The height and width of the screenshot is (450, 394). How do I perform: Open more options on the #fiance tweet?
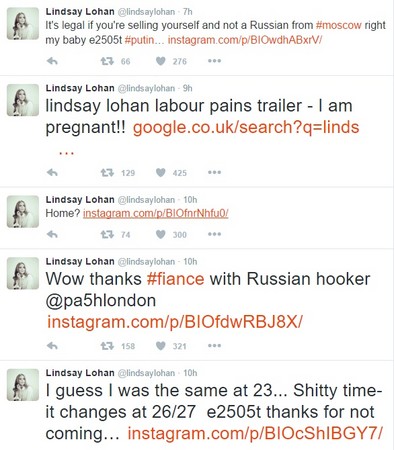point(214,346)
